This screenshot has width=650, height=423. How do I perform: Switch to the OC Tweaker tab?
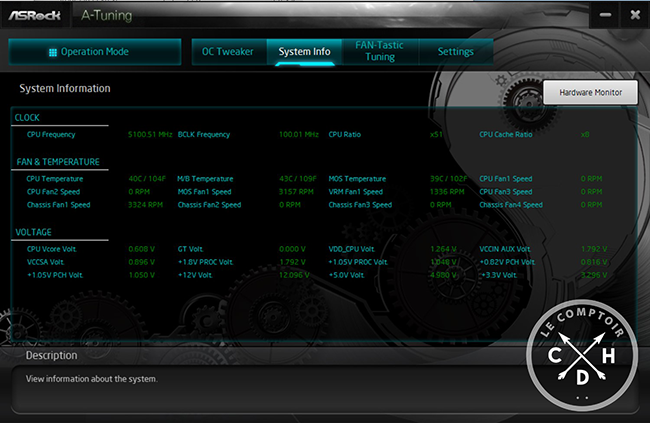(x=228, y=52)
